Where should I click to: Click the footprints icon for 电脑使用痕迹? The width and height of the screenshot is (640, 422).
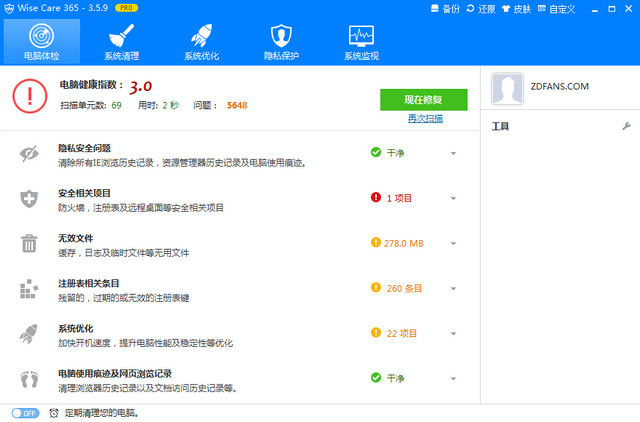tap(29, 379)
